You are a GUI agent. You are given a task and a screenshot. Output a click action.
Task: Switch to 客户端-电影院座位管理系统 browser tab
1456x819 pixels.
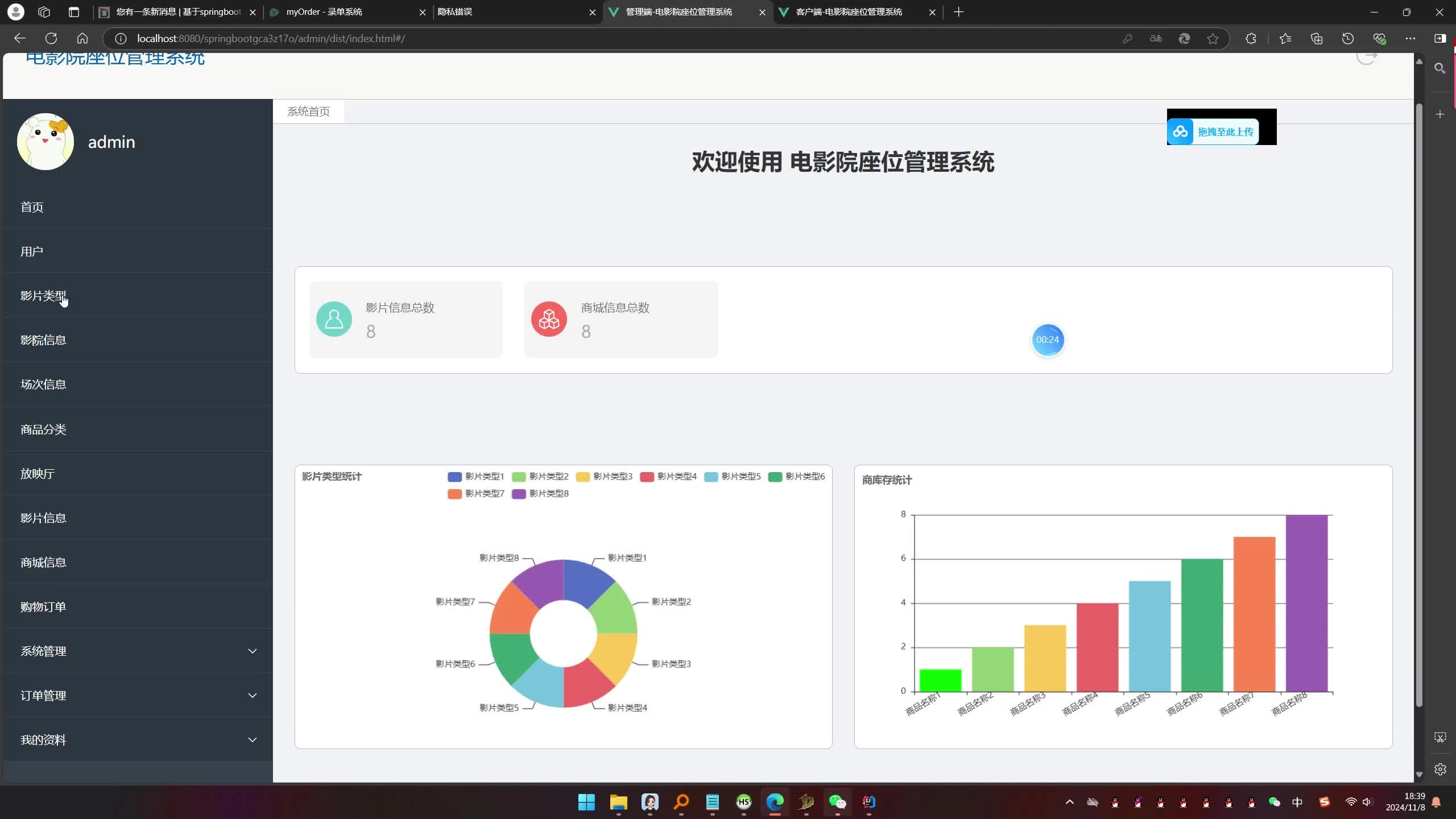tap(849, 12)
